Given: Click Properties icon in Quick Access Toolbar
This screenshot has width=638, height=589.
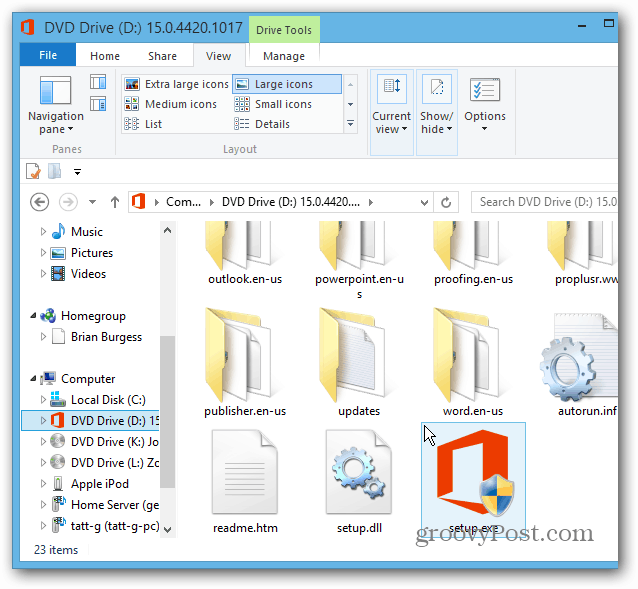Looking at the screenshot, I should pos(33,171).
